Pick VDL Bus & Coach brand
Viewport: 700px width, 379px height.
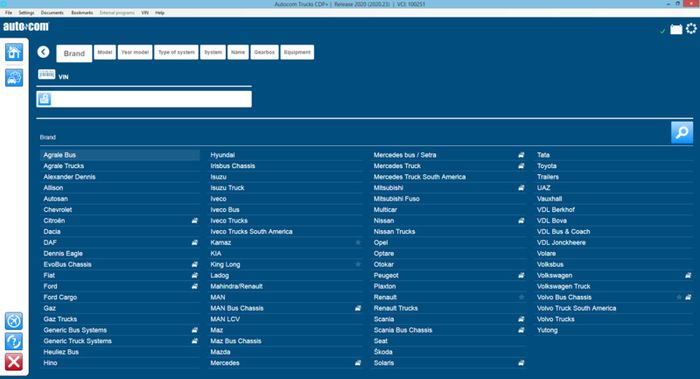613,232
